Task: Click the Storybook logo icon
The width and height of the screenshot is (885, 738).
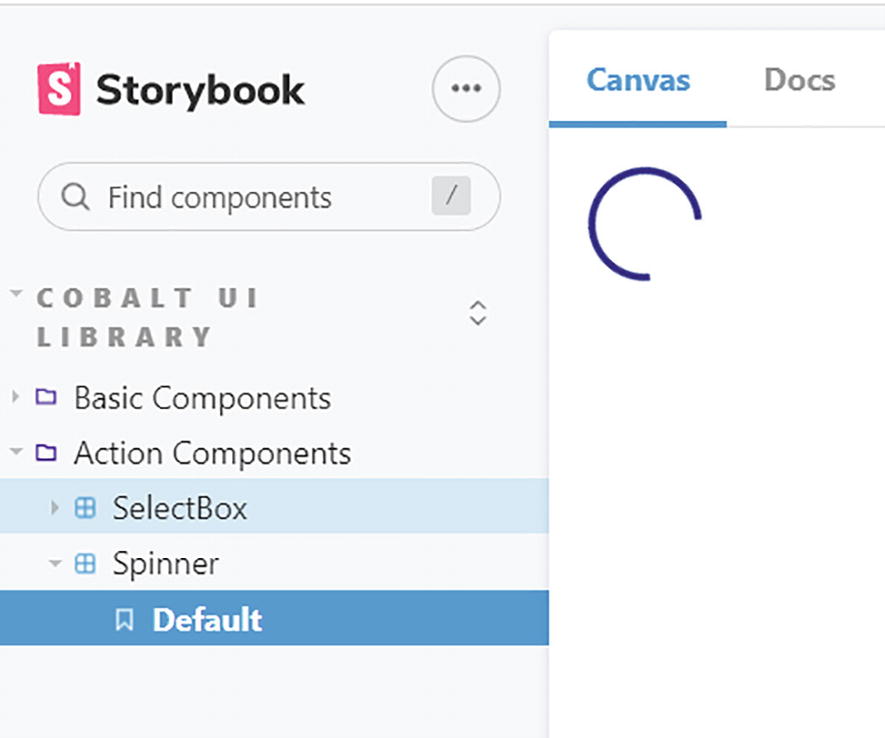Action: coord(58,90)
